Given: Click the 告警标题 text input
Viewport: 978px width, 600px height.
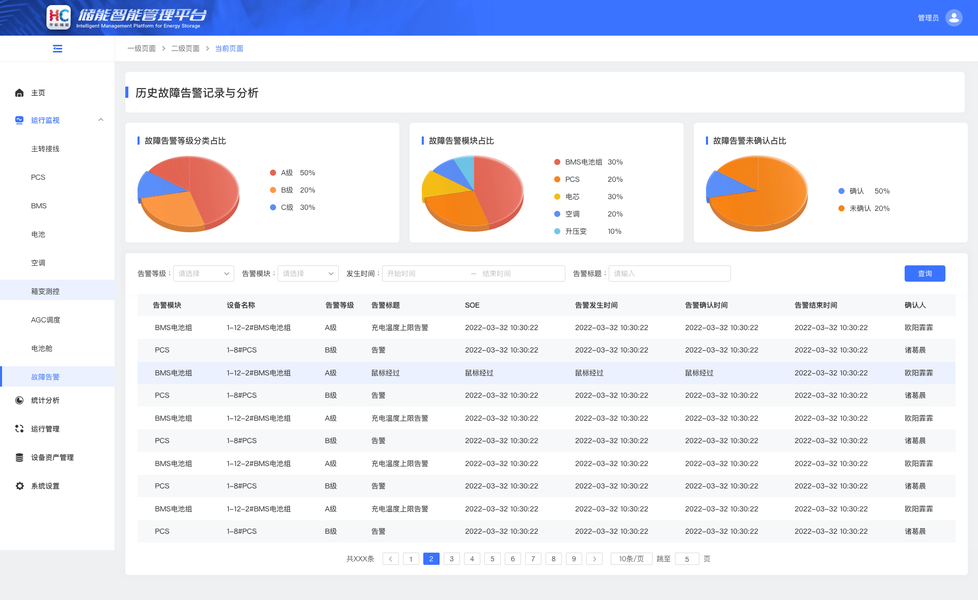Looking at the screenshot, I should coord(669,273).
